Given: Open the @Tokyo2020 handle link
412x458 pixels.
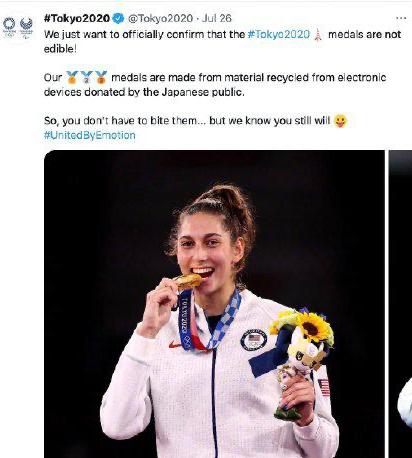Looking at the screenshot, I should (160, 18).
